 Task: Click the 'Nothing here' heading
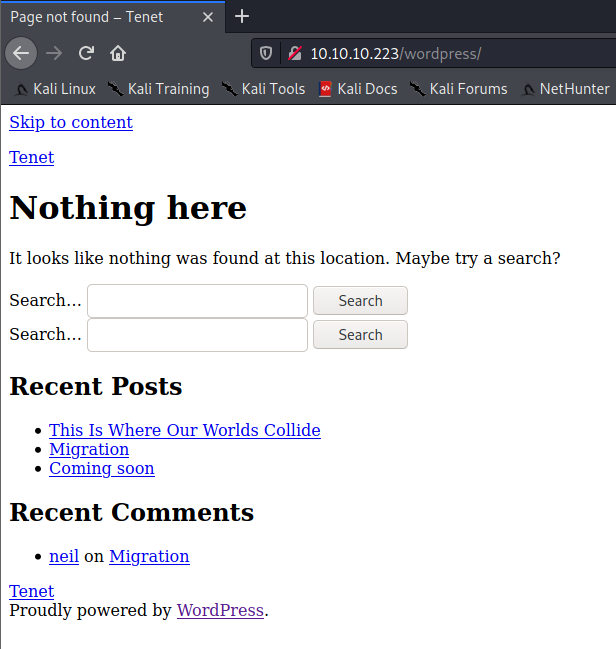point(128,207)
